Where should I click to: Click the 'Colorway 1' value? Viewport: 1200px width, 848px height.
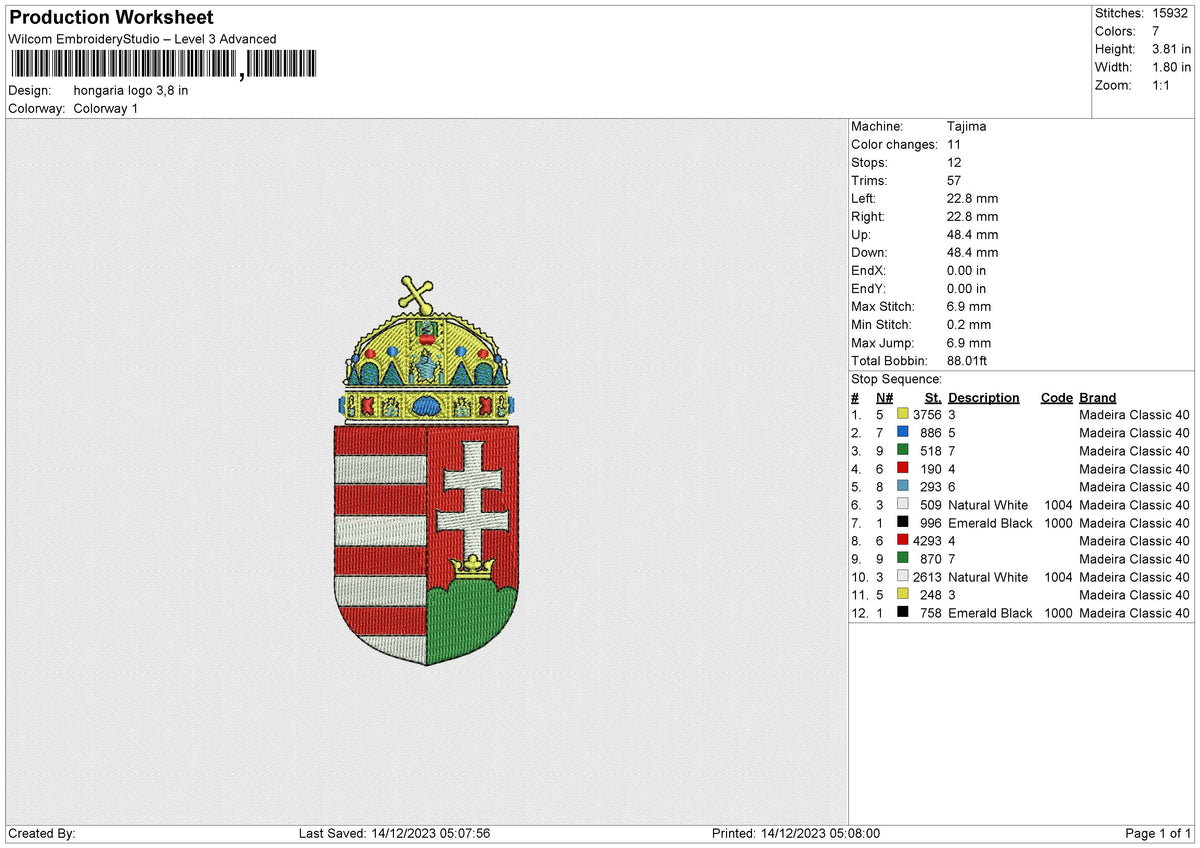click(106, 108)
